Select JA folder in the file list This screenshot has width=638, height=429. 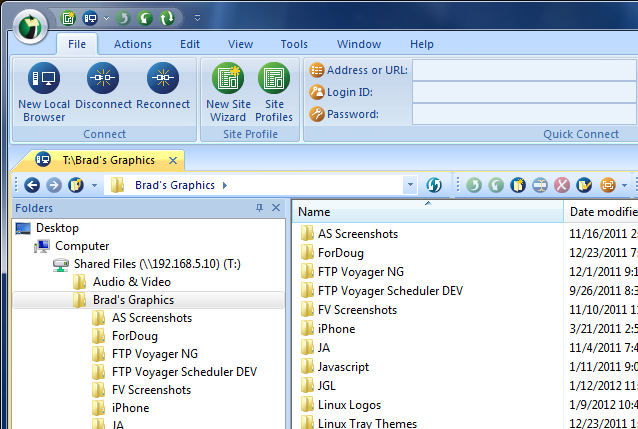[x=323, y=348]
